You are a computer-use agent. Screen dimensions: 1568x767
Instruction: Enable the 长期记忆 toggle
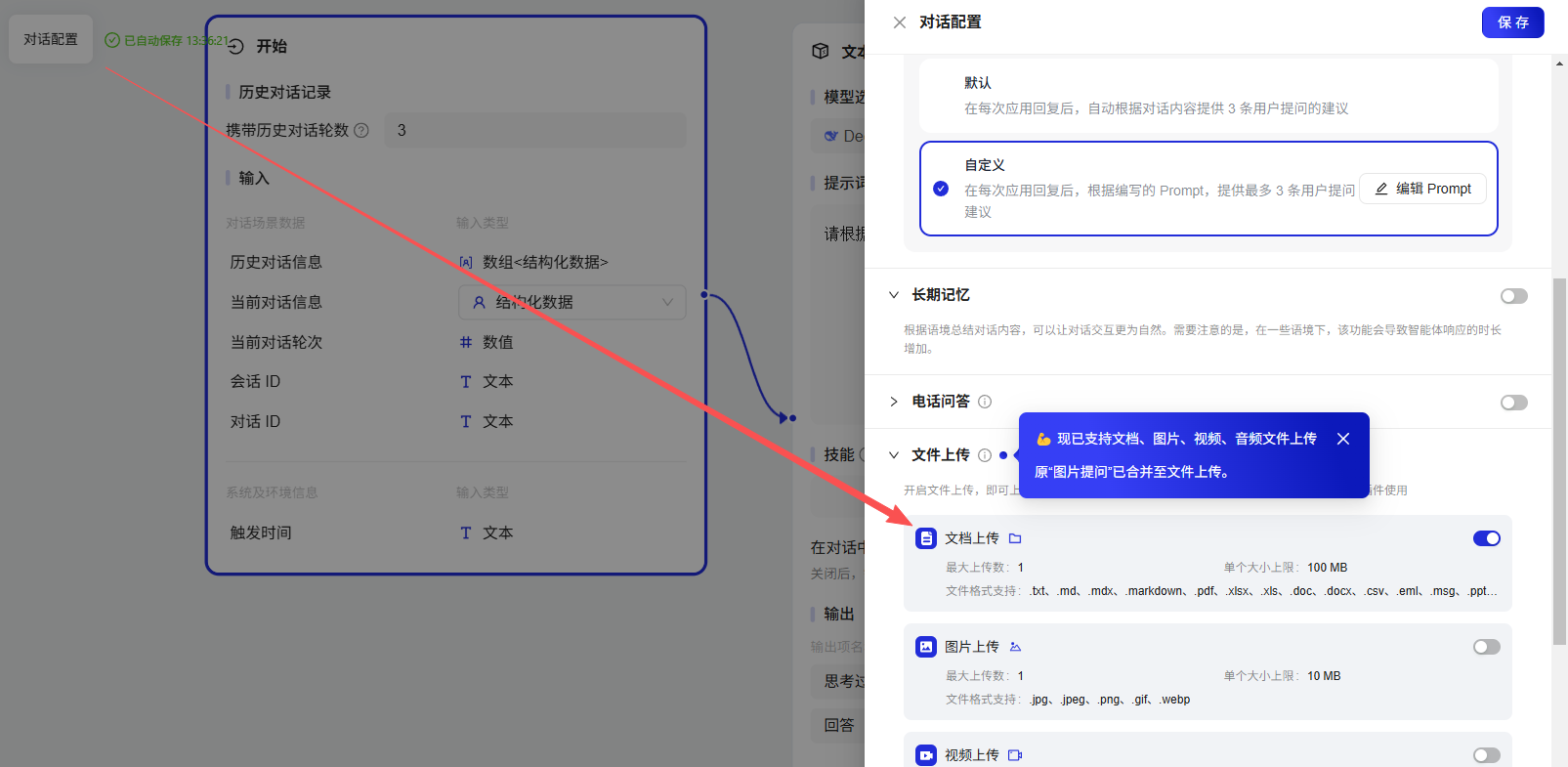[1513, 296]
